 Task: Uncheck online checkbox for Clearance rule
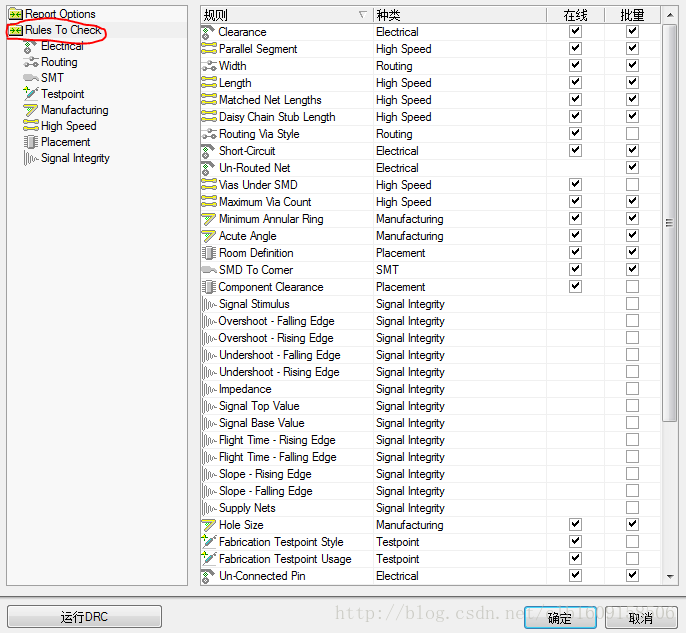(x=575, y=31)
